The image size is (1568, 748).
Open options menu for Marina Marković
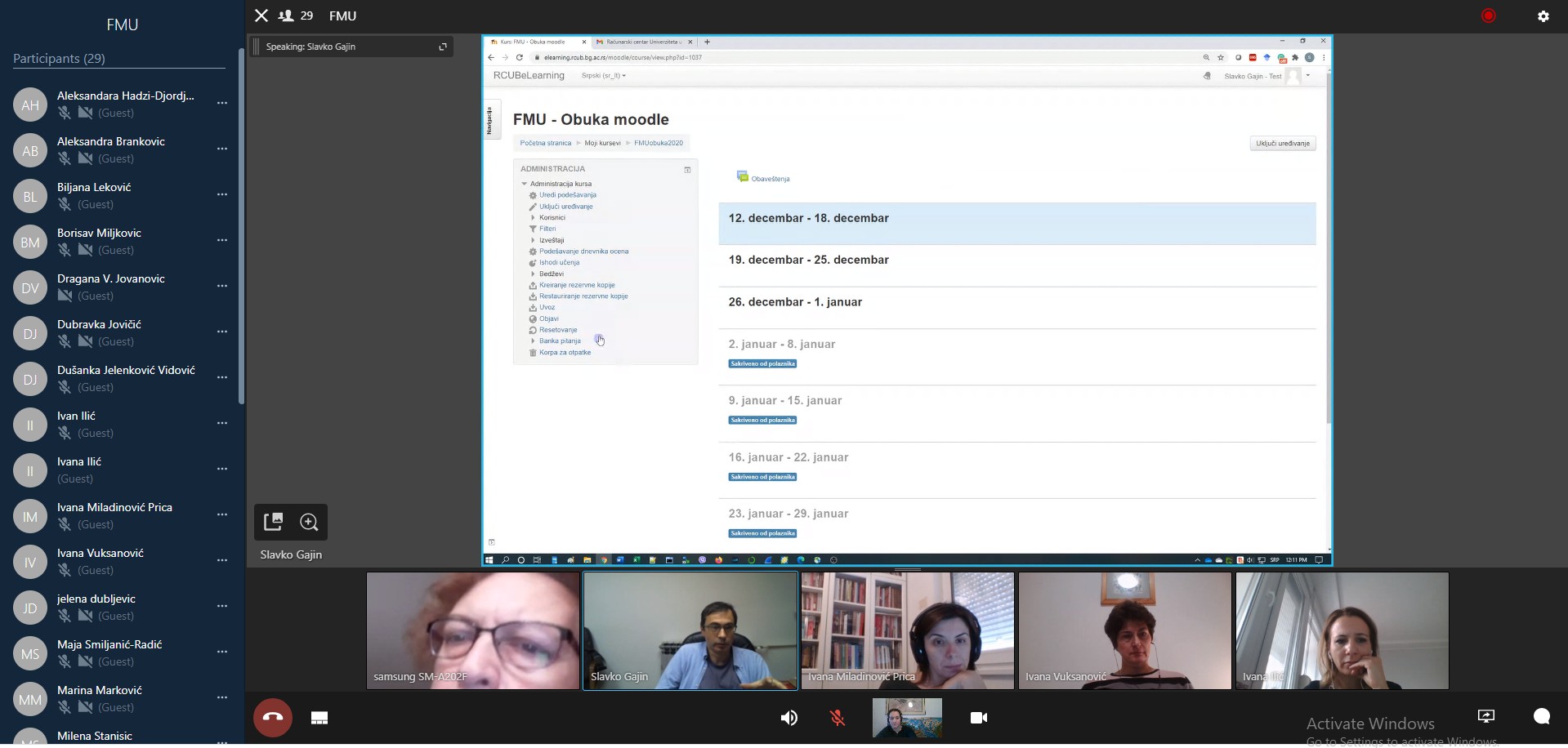(x=222, y=698)
